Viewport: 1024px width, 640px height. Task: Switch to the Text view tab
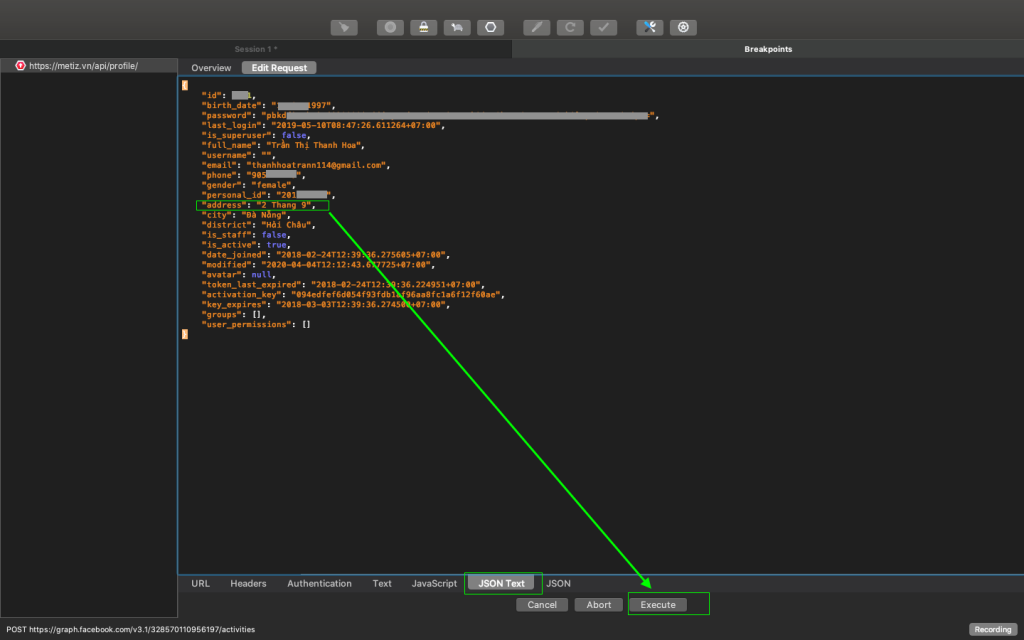click(382, 583)
